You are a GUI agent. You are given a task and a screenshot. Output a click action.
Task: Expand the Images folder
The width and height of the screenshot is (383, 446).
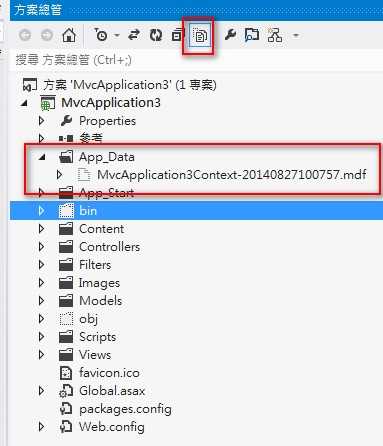click(x=41, y=283)
